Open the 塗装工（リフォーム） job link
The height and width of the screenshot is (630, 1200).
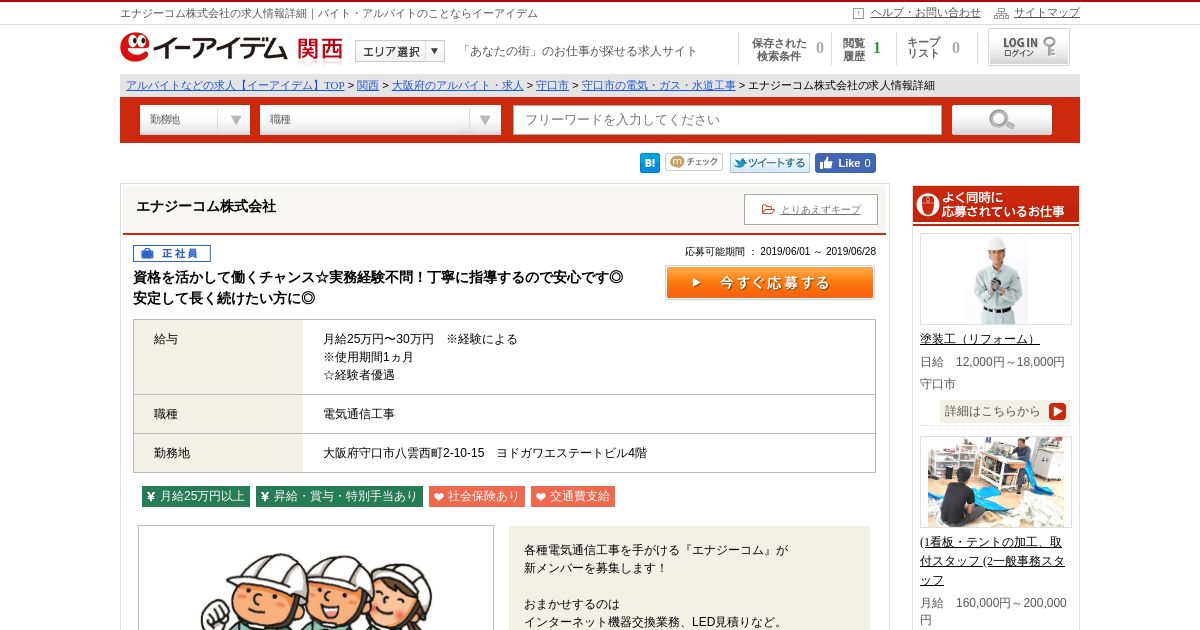point(980,339)
